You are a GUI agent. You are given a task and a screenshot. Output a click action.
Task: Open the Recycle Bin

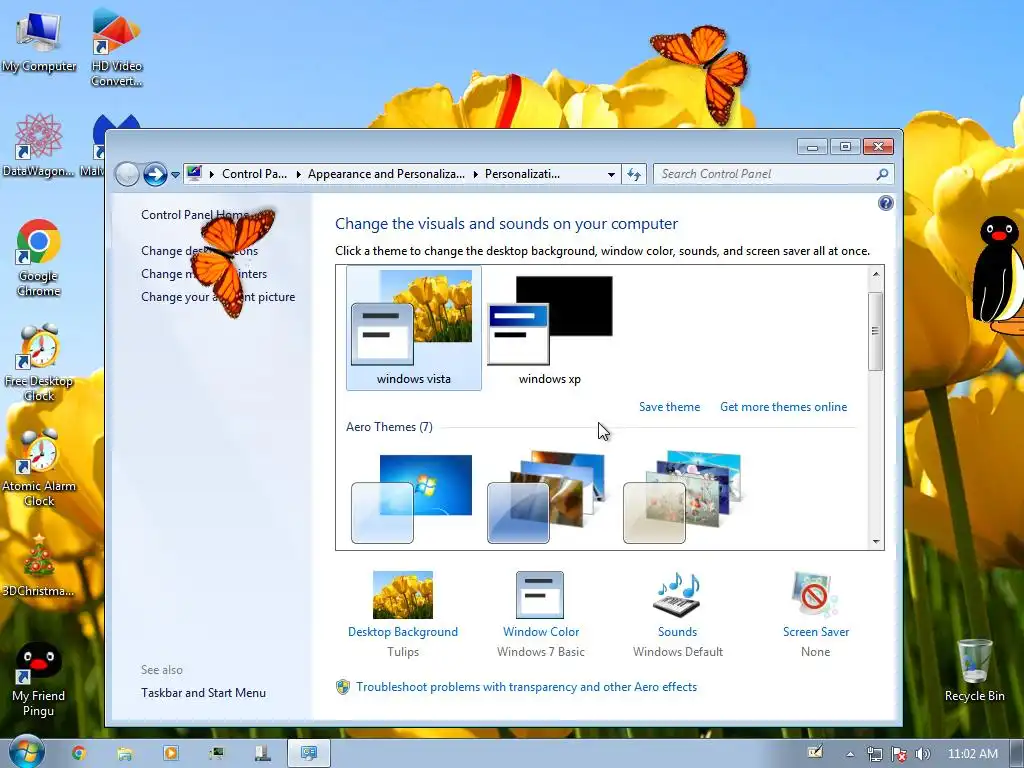[x=974, y=670]
